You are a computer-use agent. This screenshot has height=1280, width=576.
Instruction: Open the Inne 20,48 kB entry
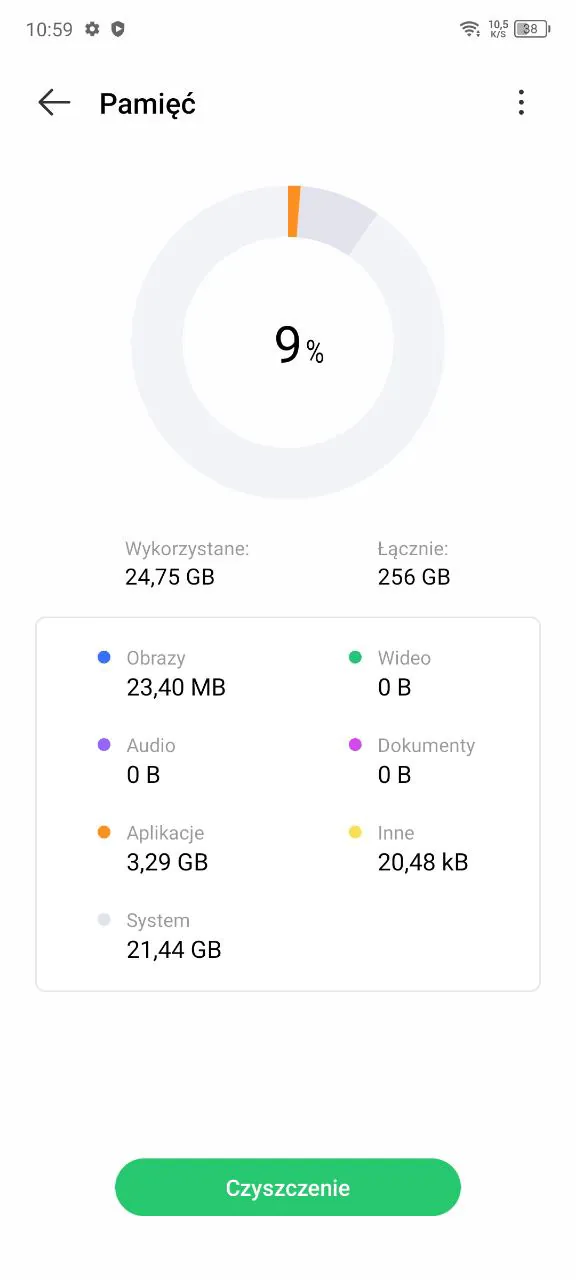409,847
